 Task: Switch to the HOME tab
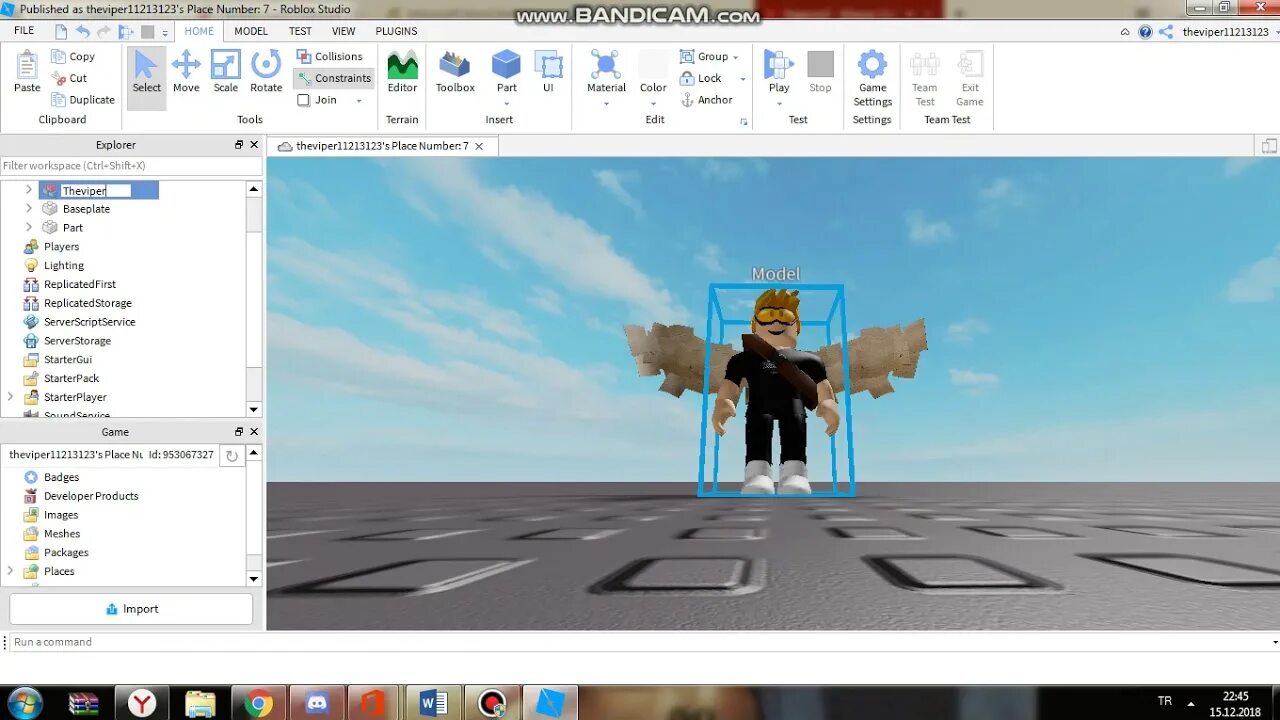point(199,31)
